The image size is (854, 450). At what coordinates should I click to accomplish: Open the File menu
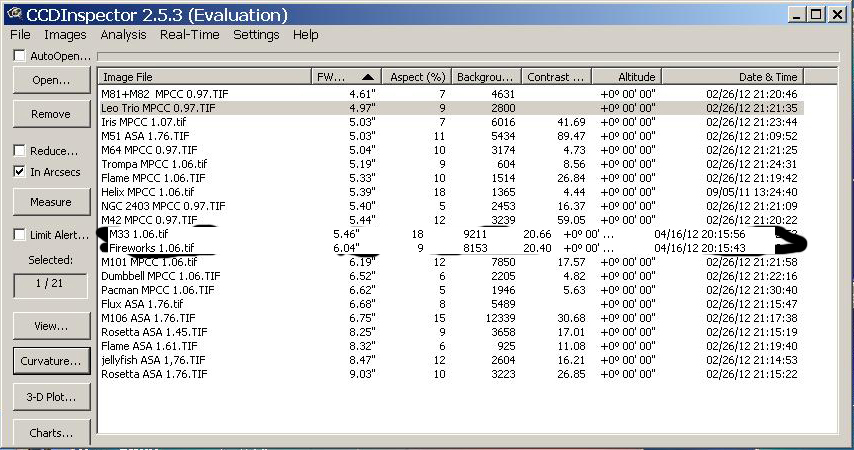click(20, 35)
